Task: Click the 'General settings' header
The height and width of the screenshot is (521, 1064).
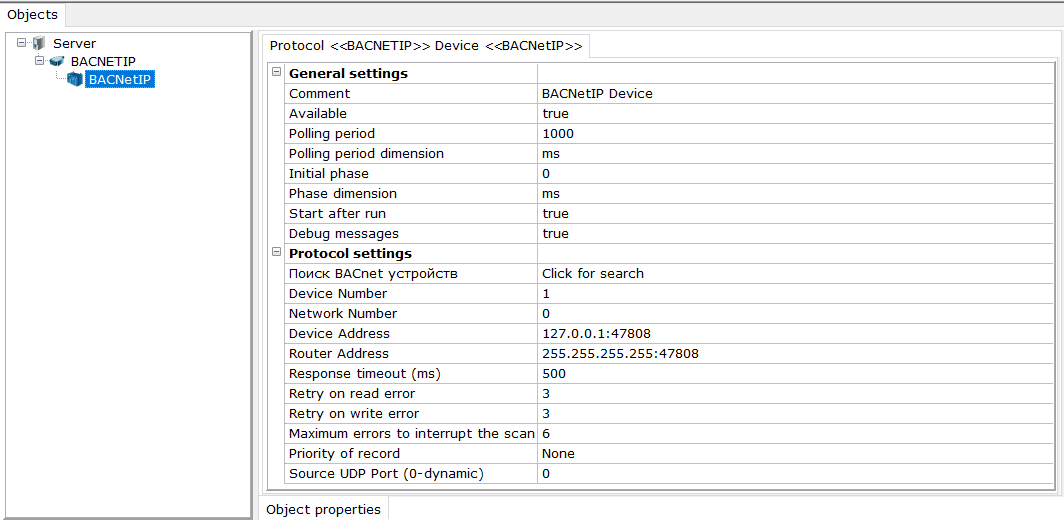Action: tap(349, 73)
